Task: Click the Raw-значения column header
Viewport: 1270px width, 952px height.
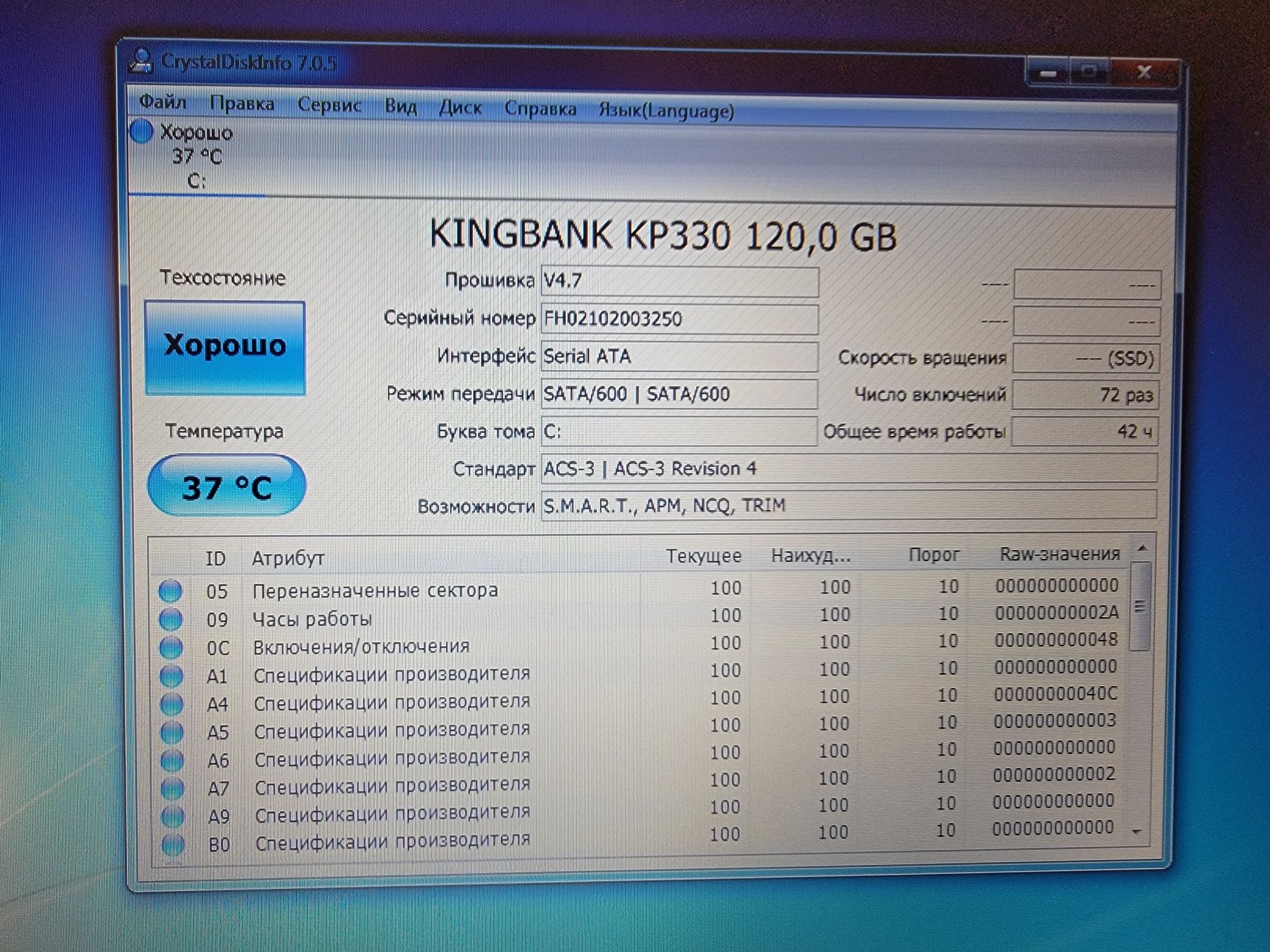Action: coord(1059,554)
